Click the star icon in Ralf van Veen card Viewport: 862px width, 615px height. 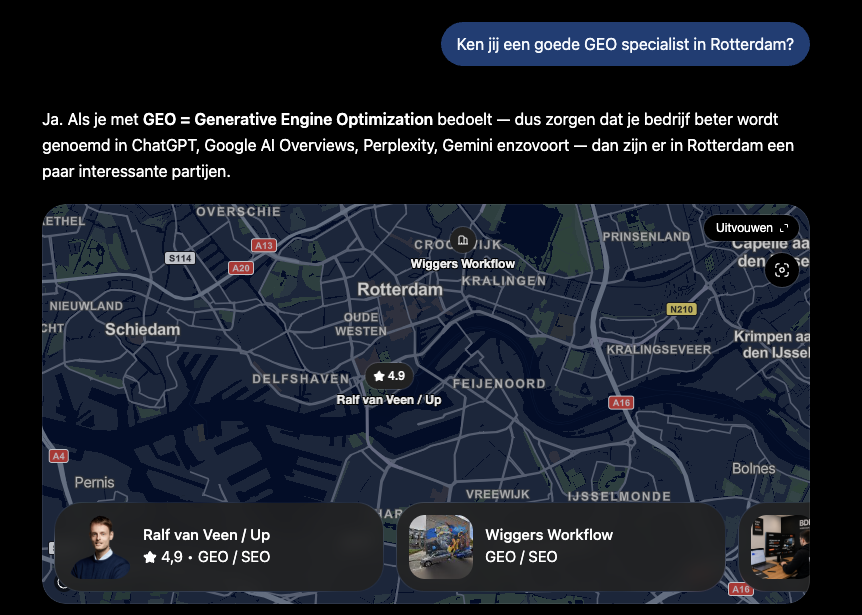click(150, 557)
